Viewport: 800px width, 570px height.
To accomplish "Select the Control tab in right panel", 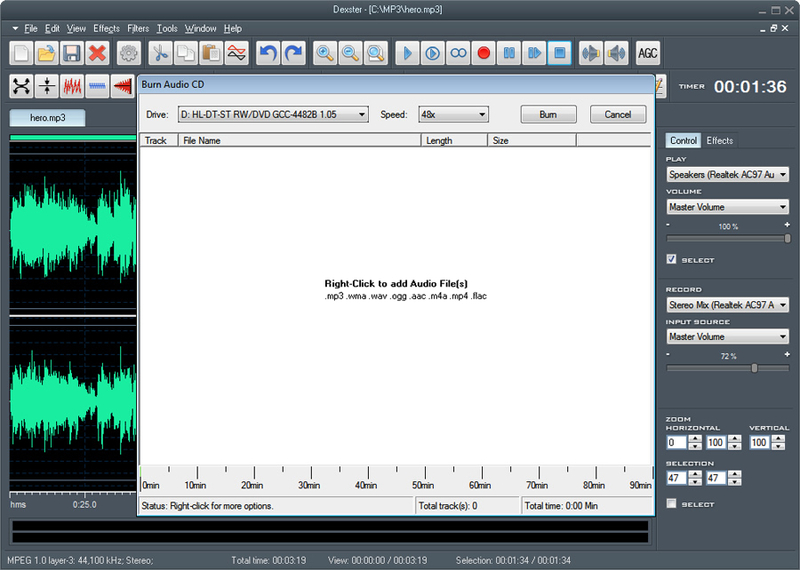I will click(683, 140).
